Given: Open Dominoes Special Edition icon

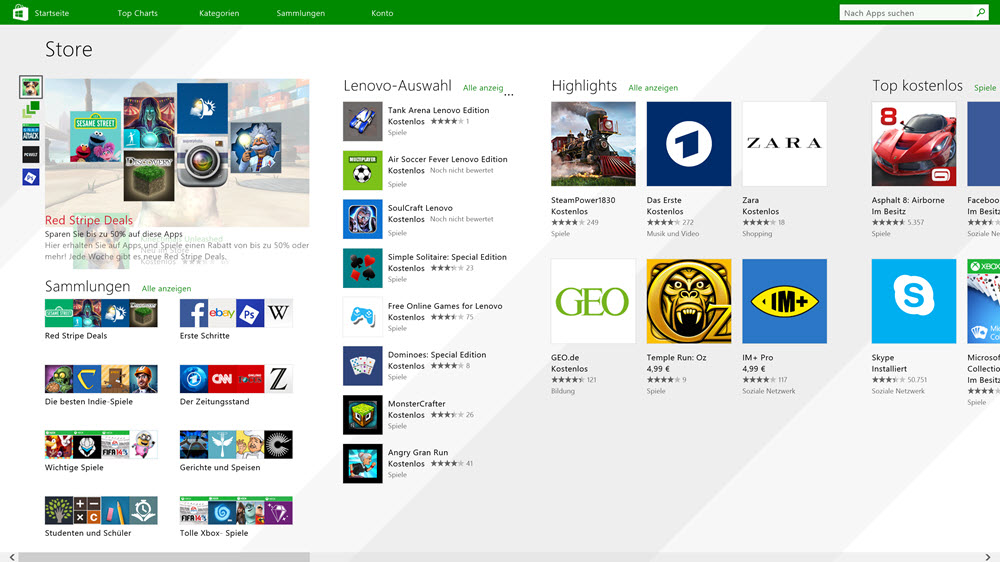Looking at the screenshot, I should [362, 366].
